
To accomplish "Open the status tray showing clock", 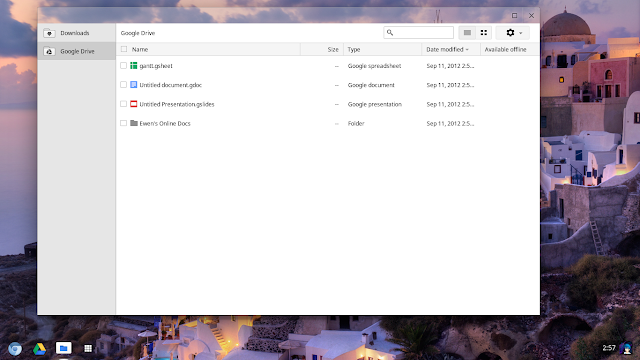I will coord(617,348).
